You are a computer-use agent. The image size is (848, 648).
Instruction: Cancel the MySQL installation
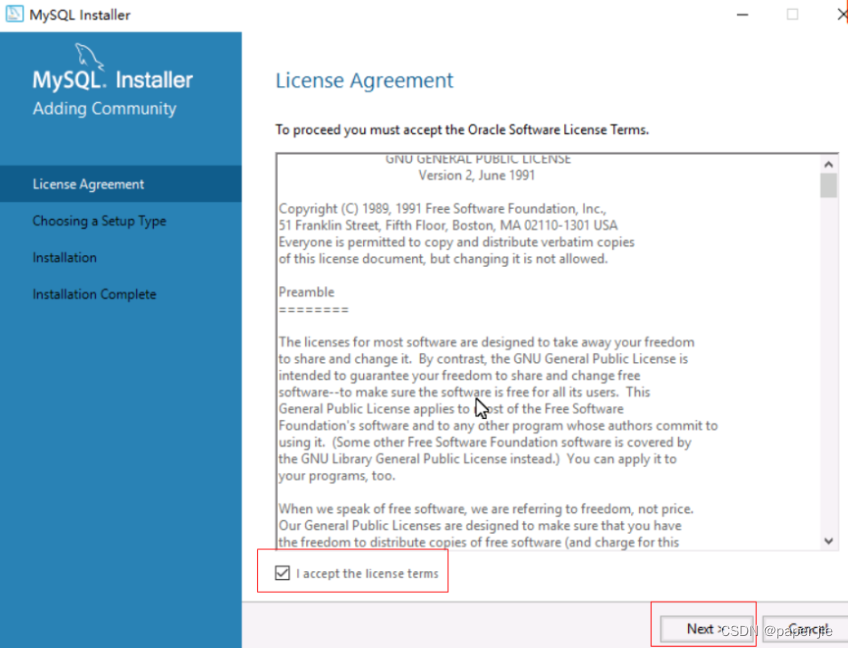[x=806, y=629]
